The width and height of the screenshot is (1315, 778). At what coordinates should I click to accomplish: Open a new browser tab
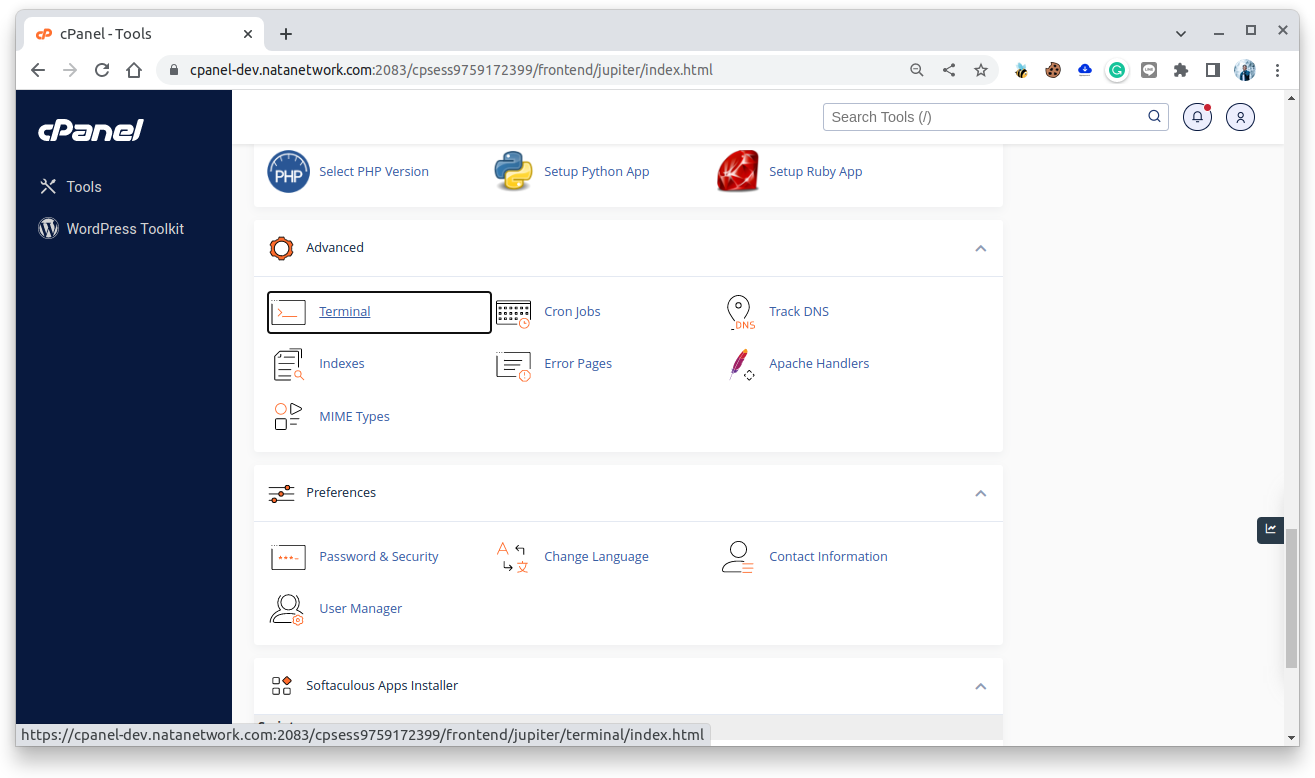click(x=286, y=34)
